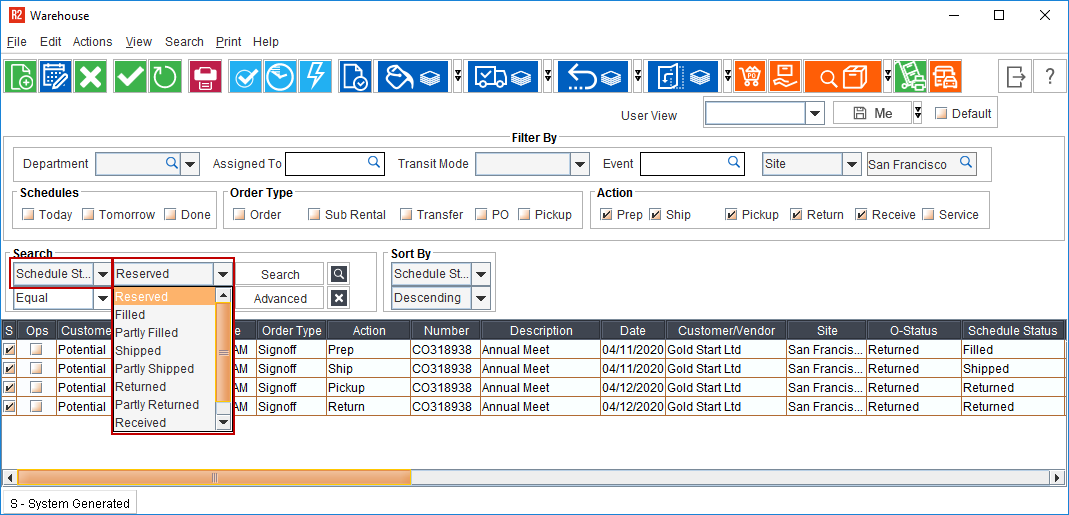This screenshot has width=1069, height=515.
Task: Open the Print menu
Action: pyautogui.click(x=228, y=42)
